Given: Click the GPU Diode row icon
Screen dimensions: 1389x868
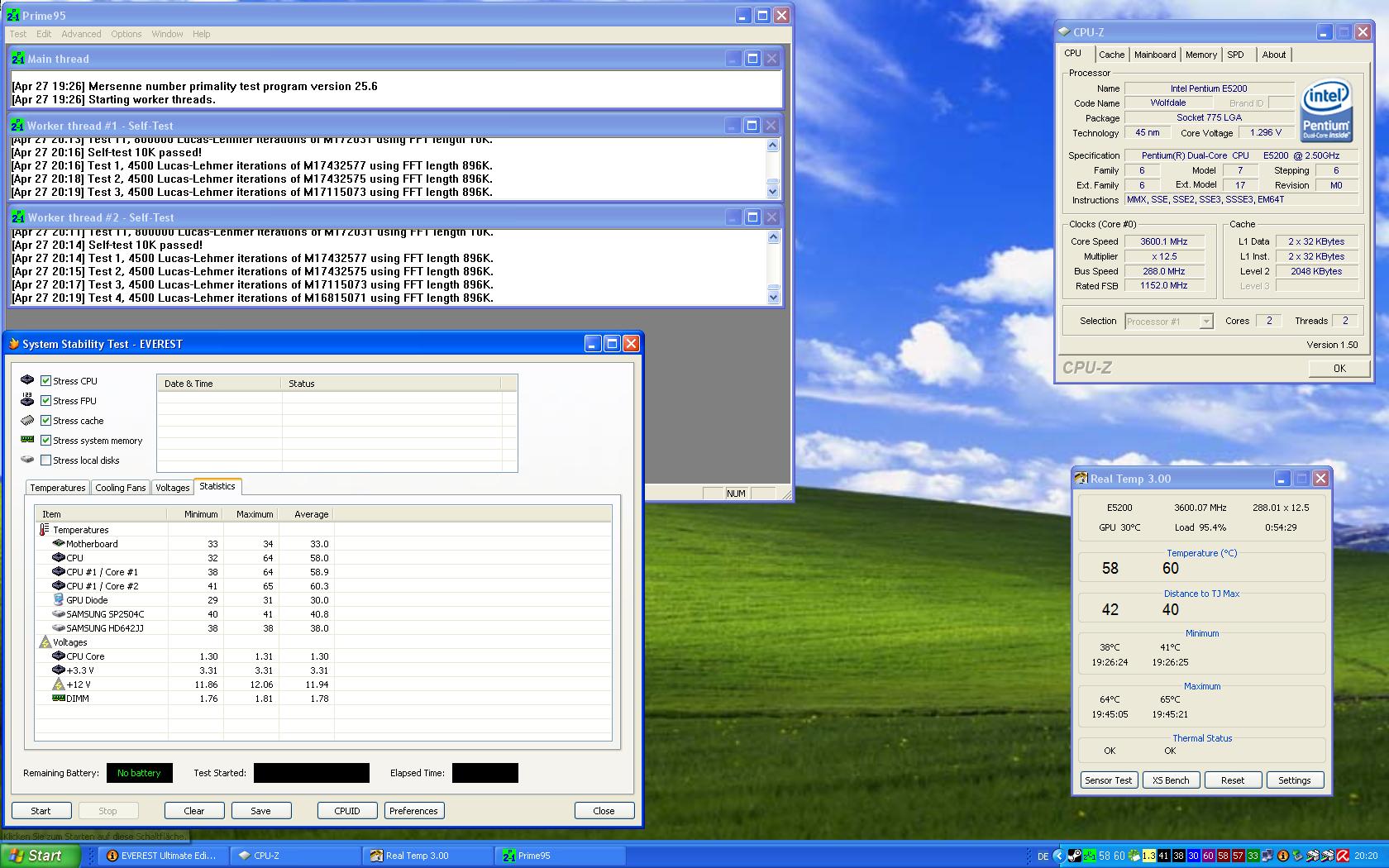Looking at the screenshot, I should (58, 600).
